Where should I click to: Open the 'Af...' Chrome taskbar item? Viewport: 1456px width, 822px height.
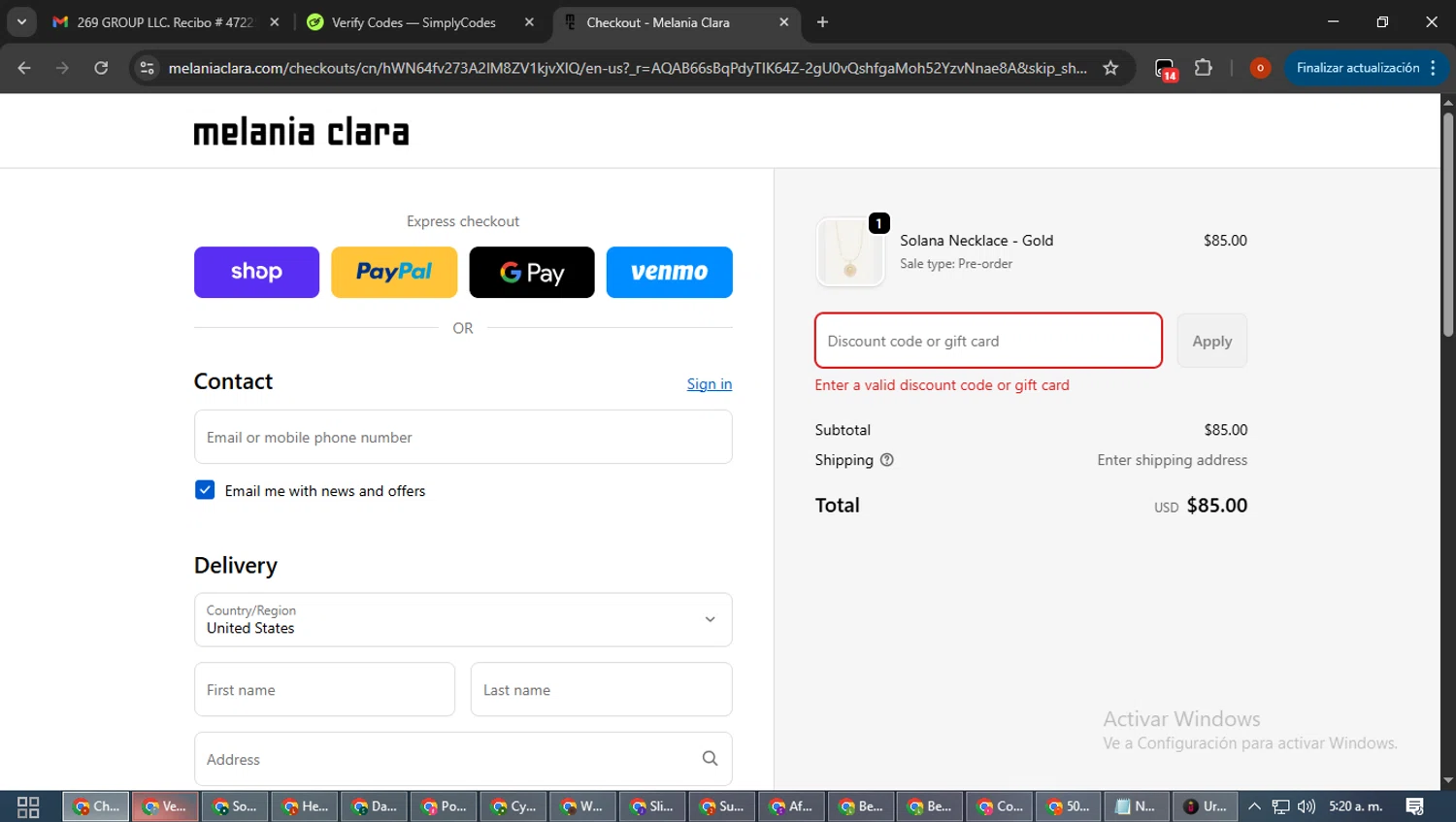coord(791,806)
